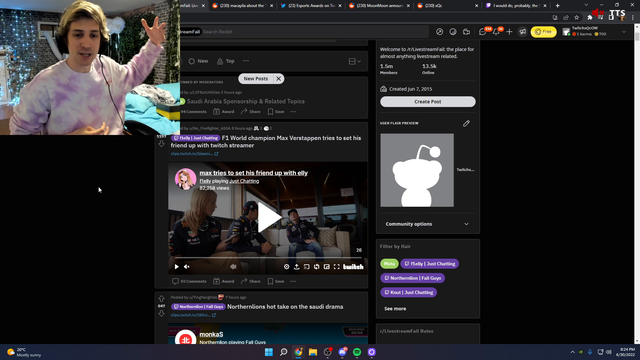Screen dimensions: 640x360
Task: Click the Advertise megaphone icon
Action: (522, 32)
